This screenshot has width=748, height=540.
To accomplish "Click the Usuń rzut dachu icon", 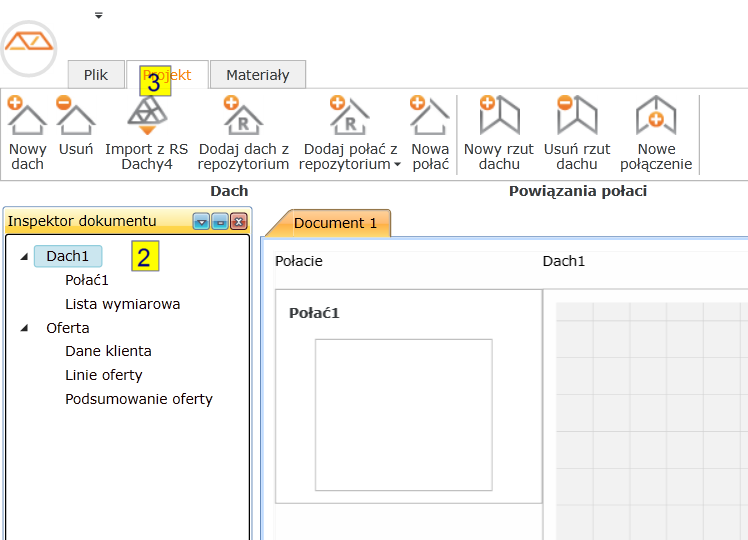I will point(577,117).
